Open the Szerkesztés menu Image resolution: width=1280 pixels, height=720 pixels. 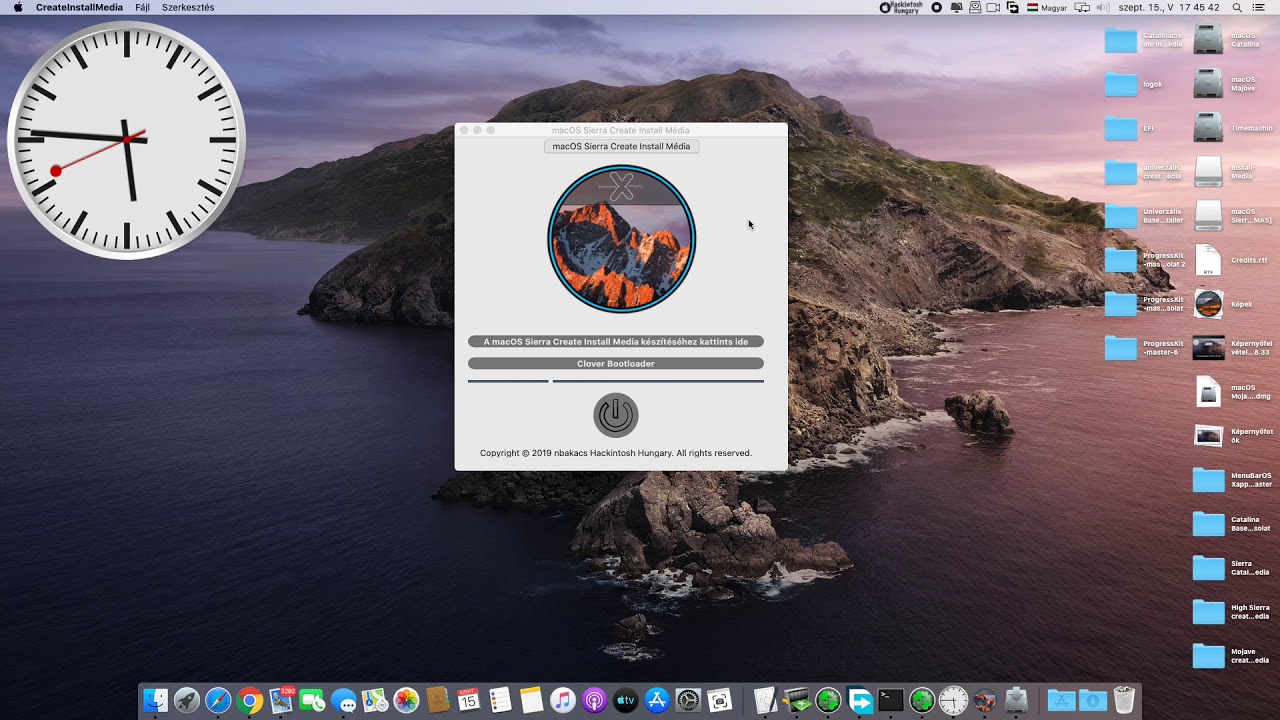pos(188,7)
